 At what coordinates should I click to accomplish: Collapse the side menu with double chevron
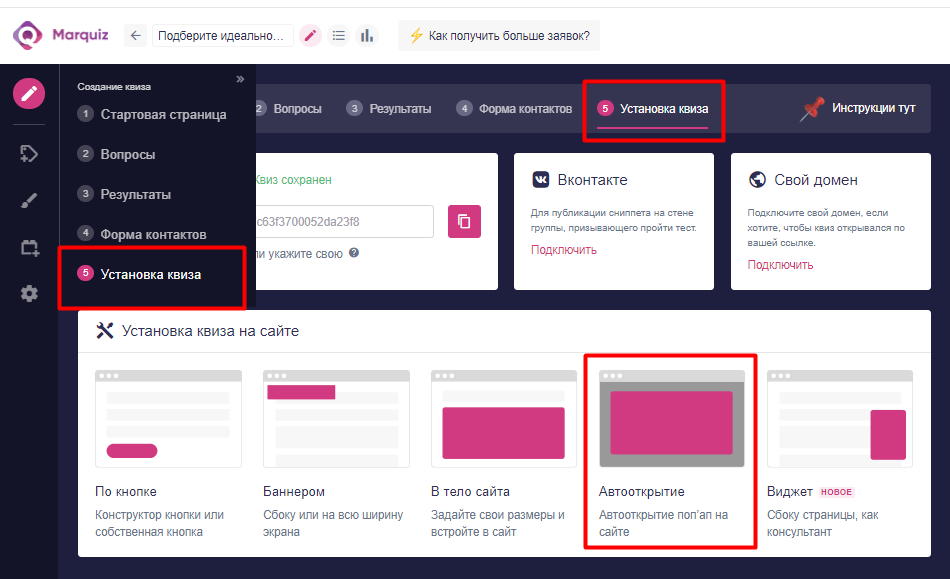[240, 79]
